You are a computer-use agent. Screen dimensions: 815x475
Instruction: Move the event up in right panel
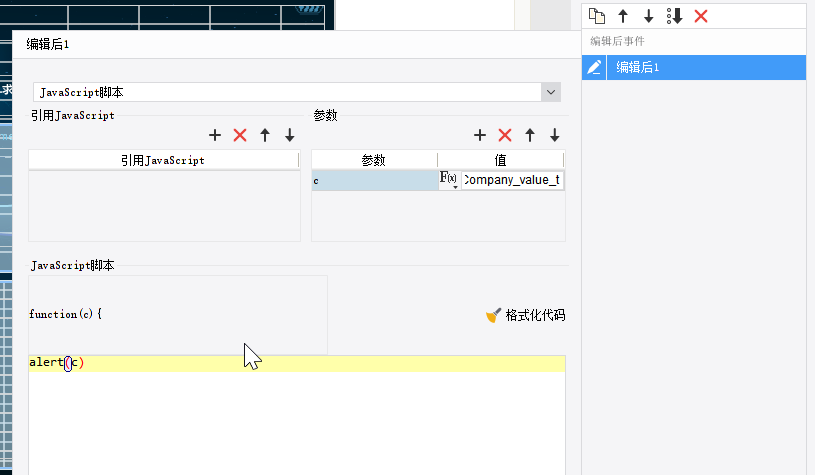click(623, 16)
